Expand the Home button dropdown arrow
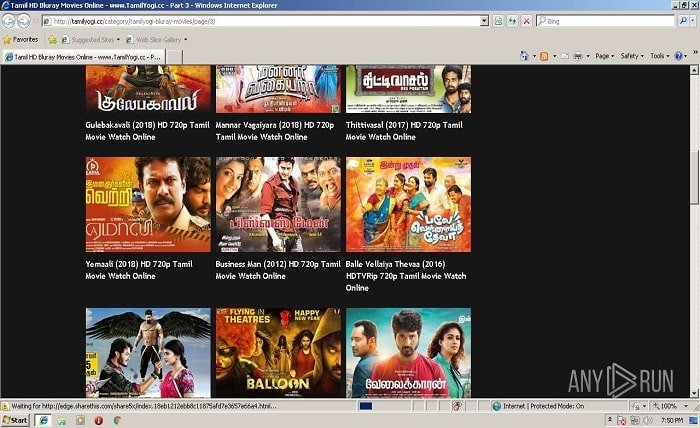This screenshot has height=428, width=700. point(534,56)
